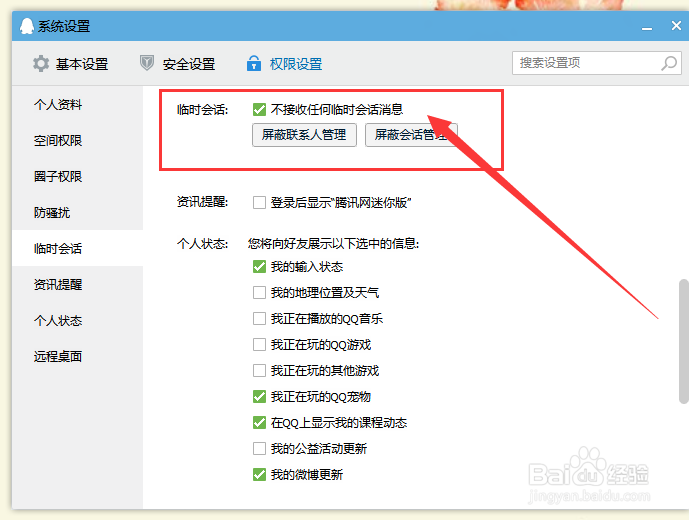Switch to the 安全设置 tab
This screenshot has width=689, height=520.
pos(178,64)
